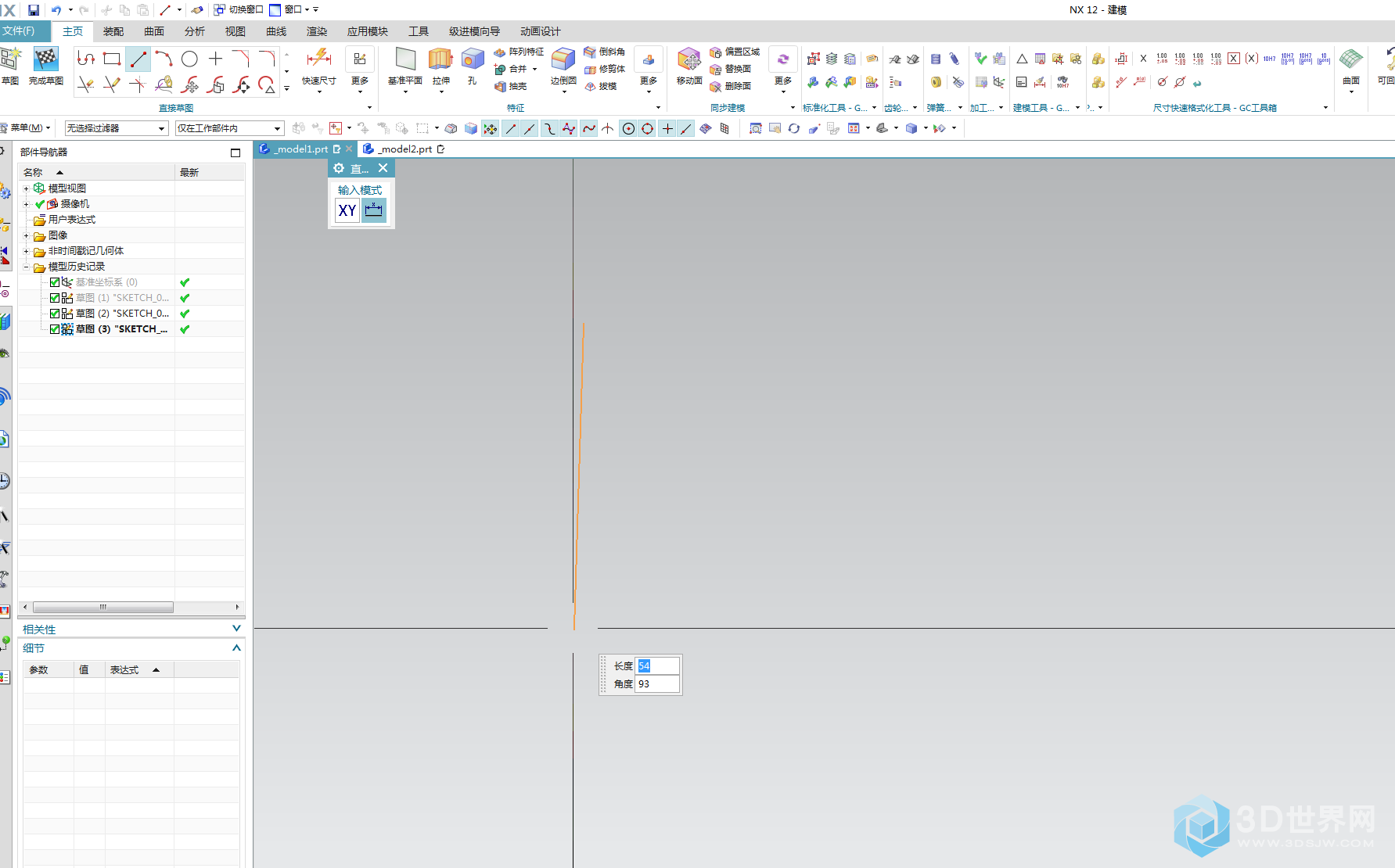Click the Delete Face (删除面) button
This screenshot has height=868, width=1395.
click(730, 86)
